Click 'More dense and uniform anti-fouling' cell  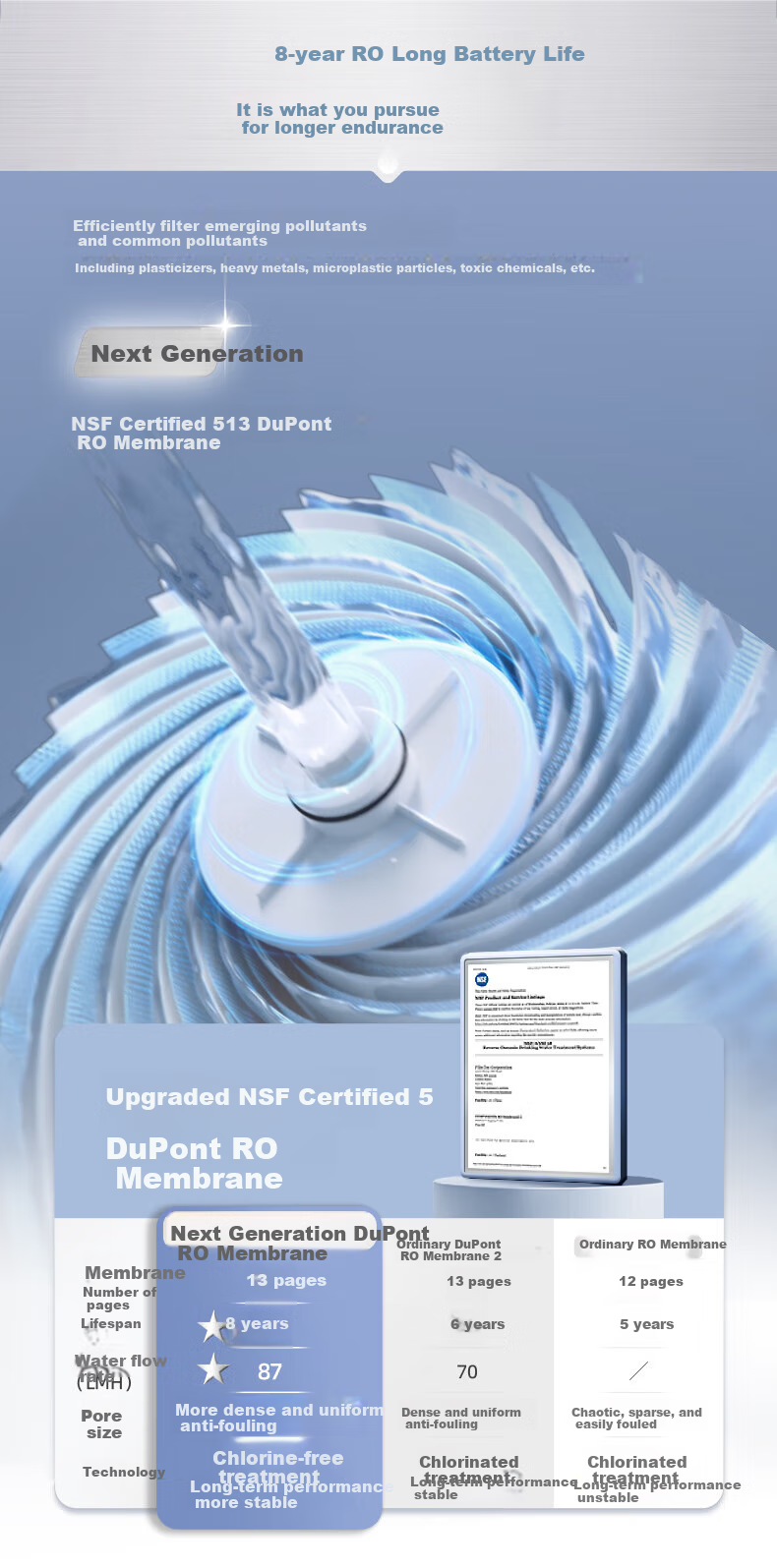pyautogui.click(x=279, y=1418)
